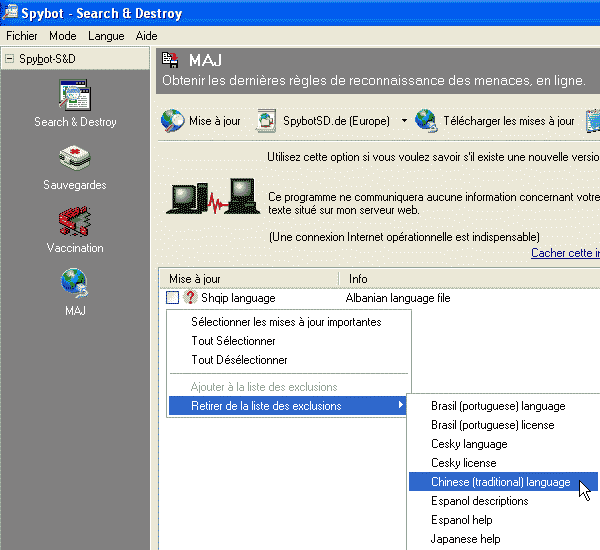Click the Search & Destroy sidebar label

point(75,122)
